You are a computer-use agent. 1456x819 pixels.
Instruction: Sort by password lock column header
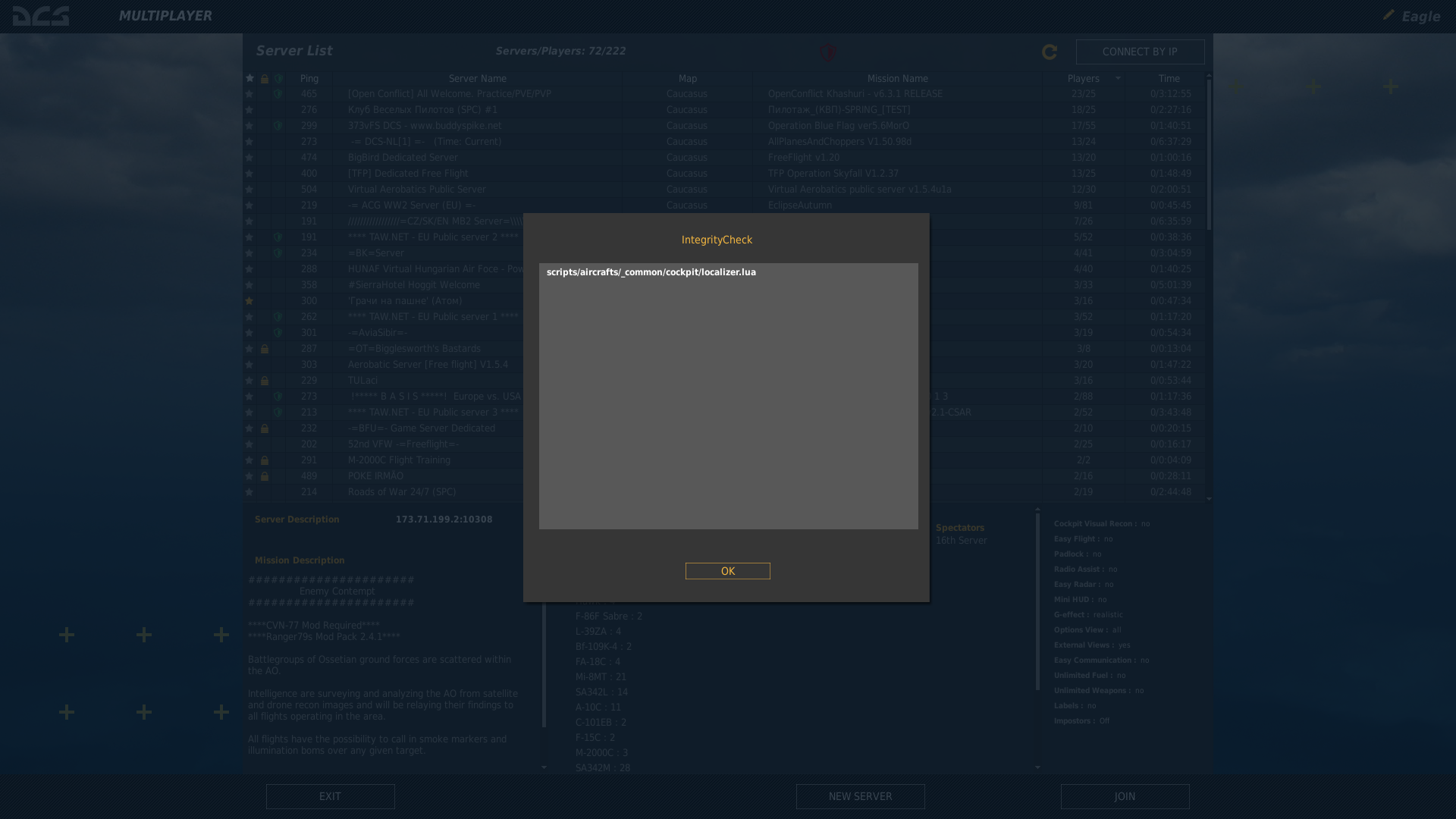point(265,78)
